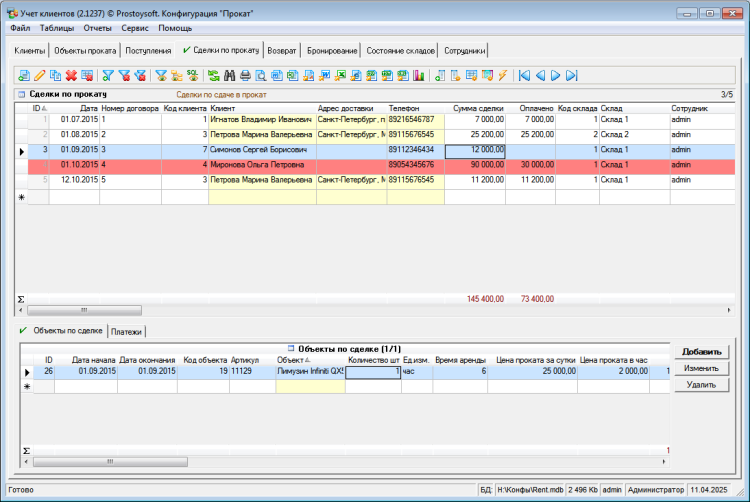Open the Отчеты menu
This screenshot has width=750, height=502.
tap(97, 28)
